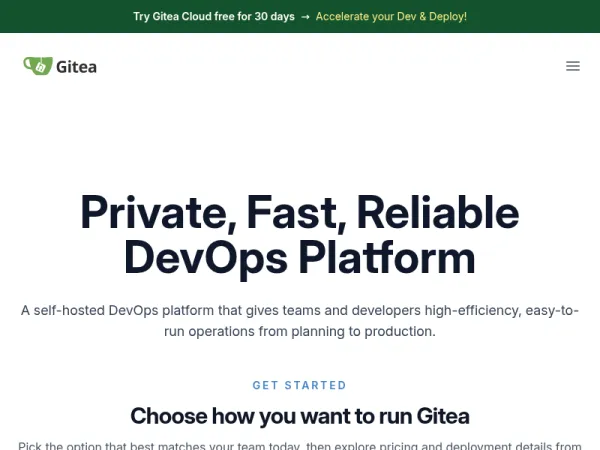This screenshot has height=450, width=600.
Task: Click the 'Gitea' wordmark beside the logo
Action: pyautogui.click(x=76, y=67)
